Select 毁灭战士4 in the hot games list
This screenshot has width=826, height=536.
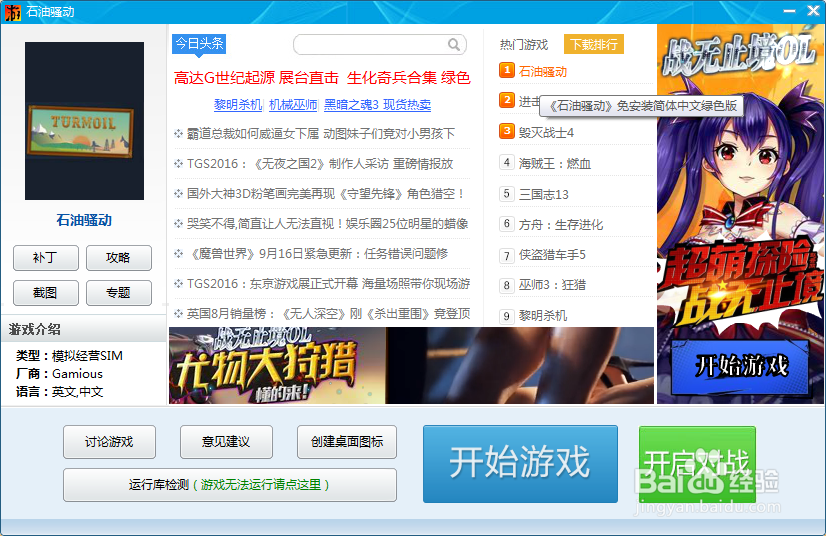pyautogui.click(x=546, y=133)
